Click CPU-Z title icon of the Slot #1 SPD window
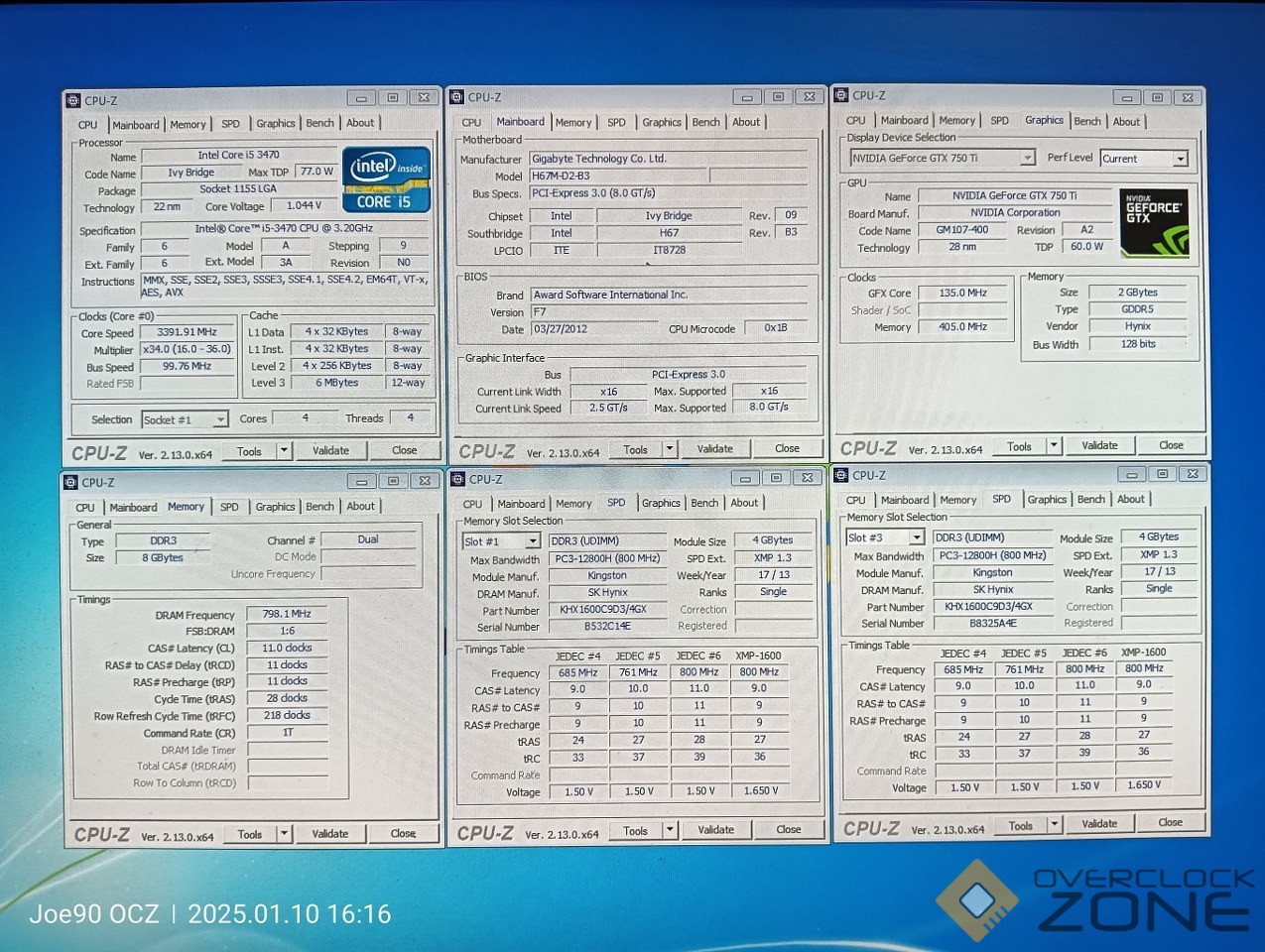The width and height of the screenshot is (1265, 952). pyautogui.click(x=458, y=479)
